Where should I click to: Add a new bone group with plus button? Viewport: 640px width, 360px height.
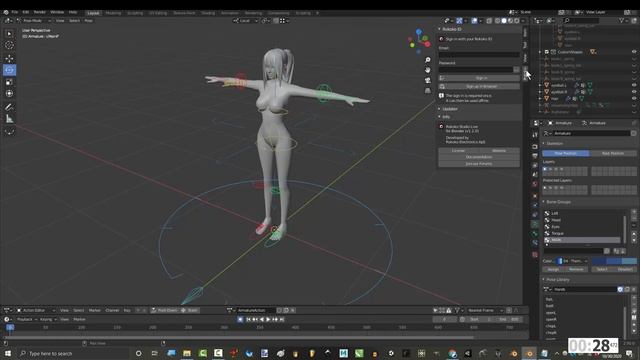(634, 212)
